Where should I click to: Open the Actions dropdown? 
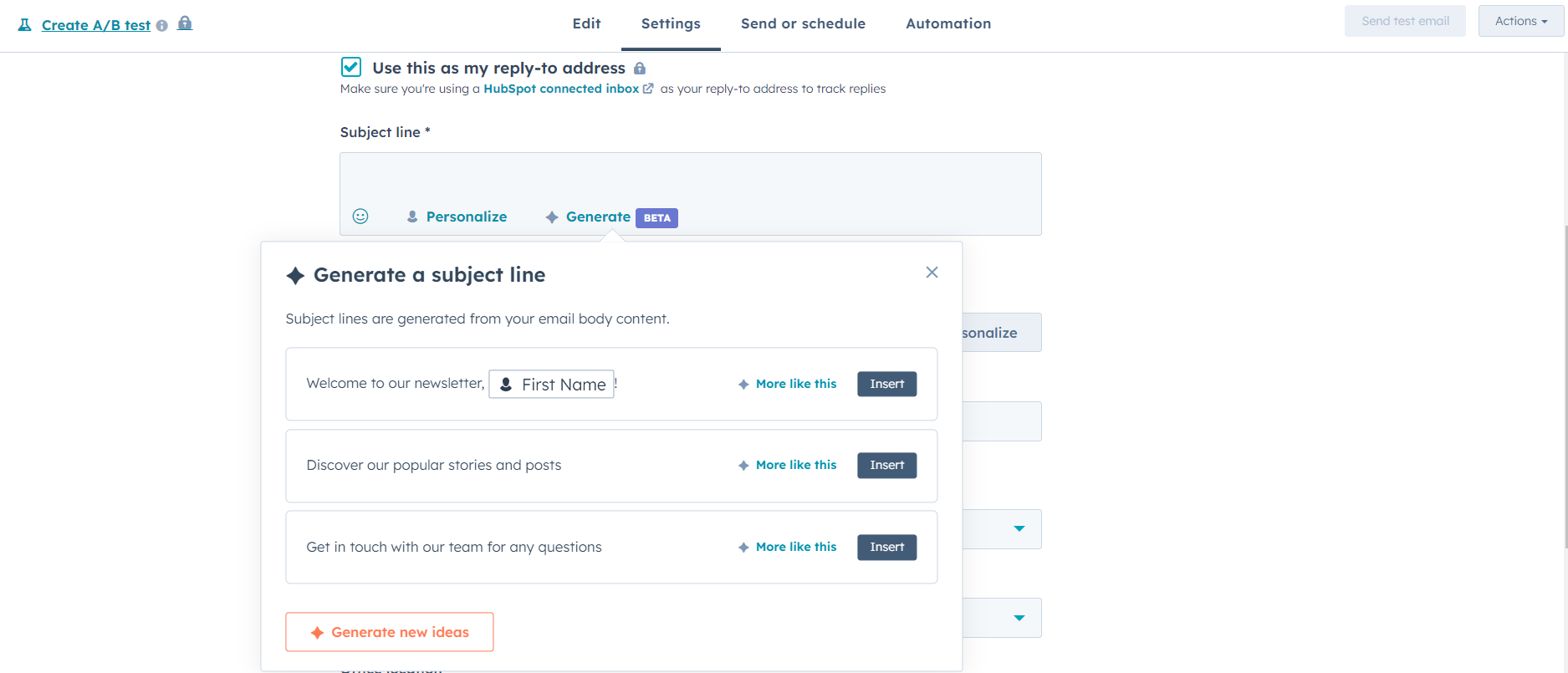click(x=1519, y=20)
